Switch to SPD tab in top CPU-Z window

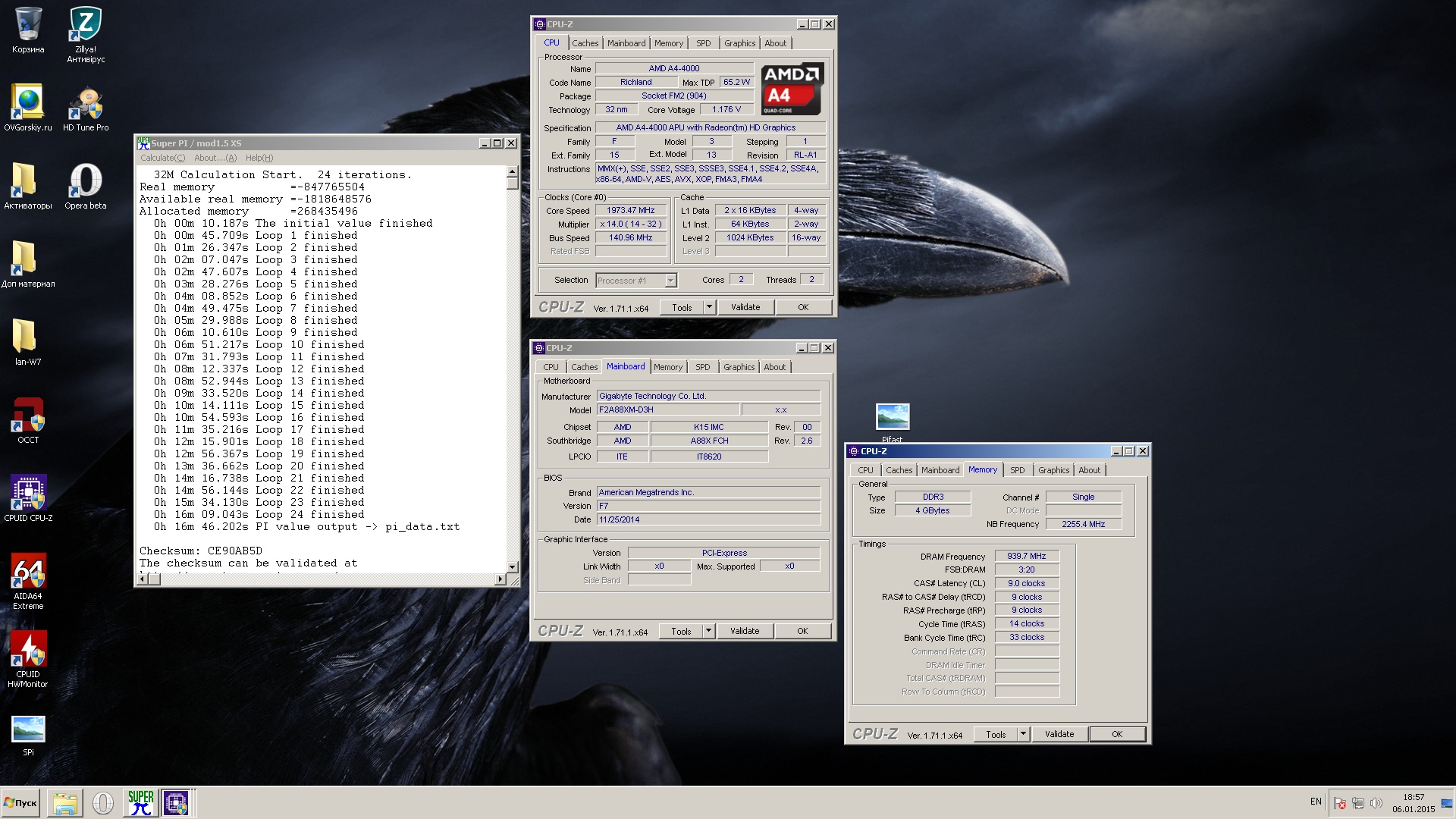[x=704, y=43]
